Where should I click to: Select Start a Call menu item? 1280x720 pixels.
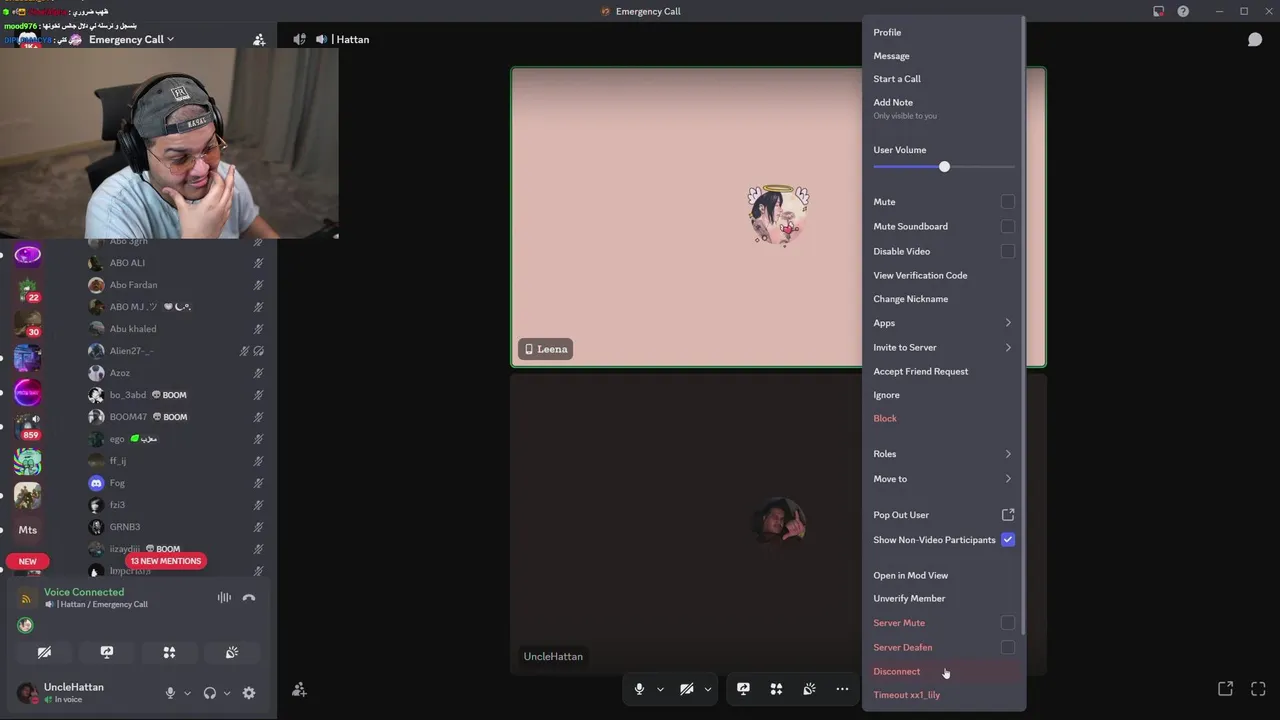(x=943, y=79)
